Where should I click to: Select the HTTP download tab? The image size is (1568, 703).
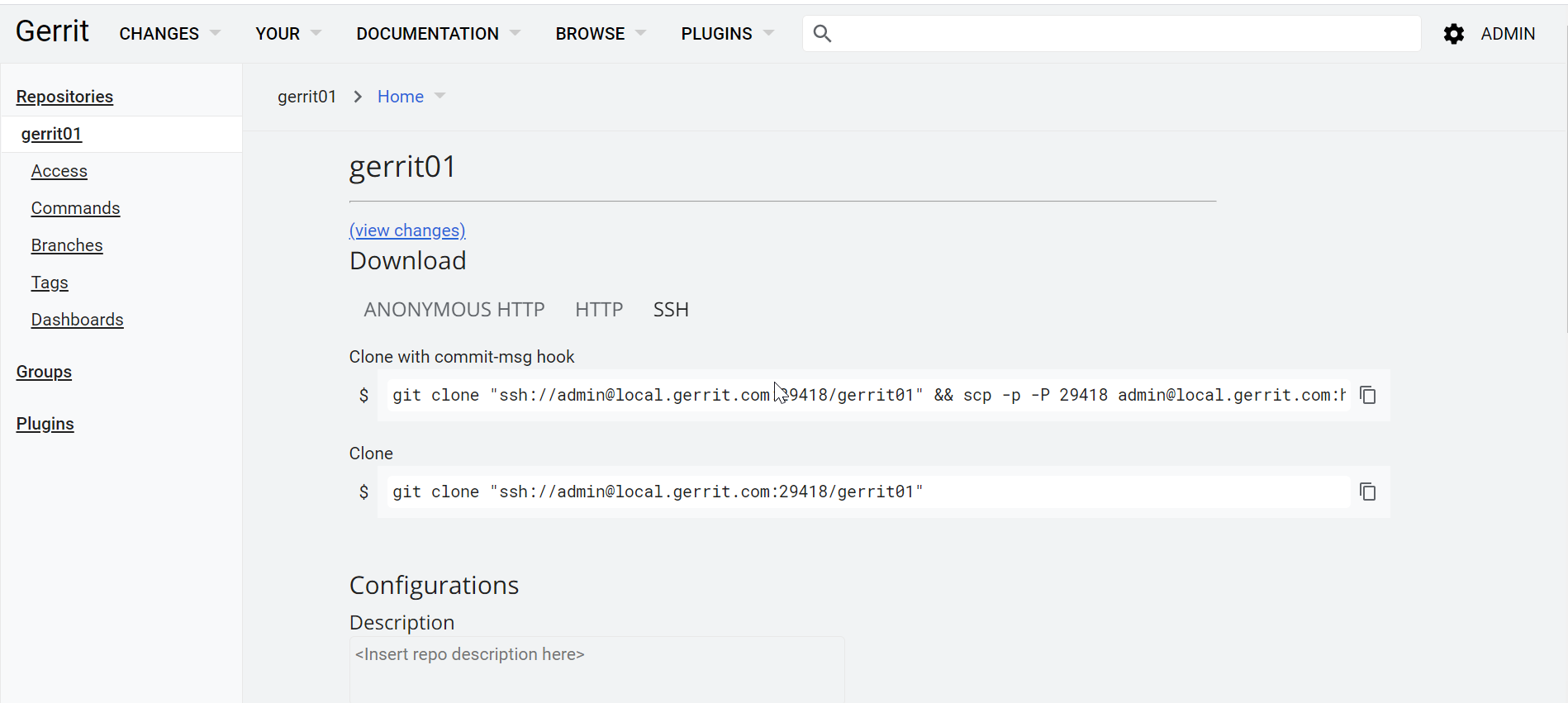pyautogui.click(x=599, y=310)
